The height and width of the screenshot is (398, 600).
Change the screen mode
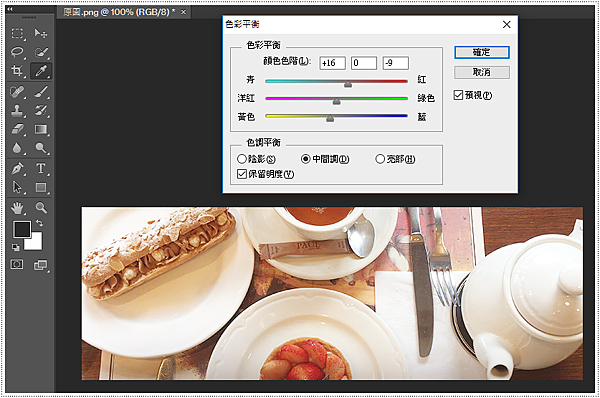click(x=40, y=265)
